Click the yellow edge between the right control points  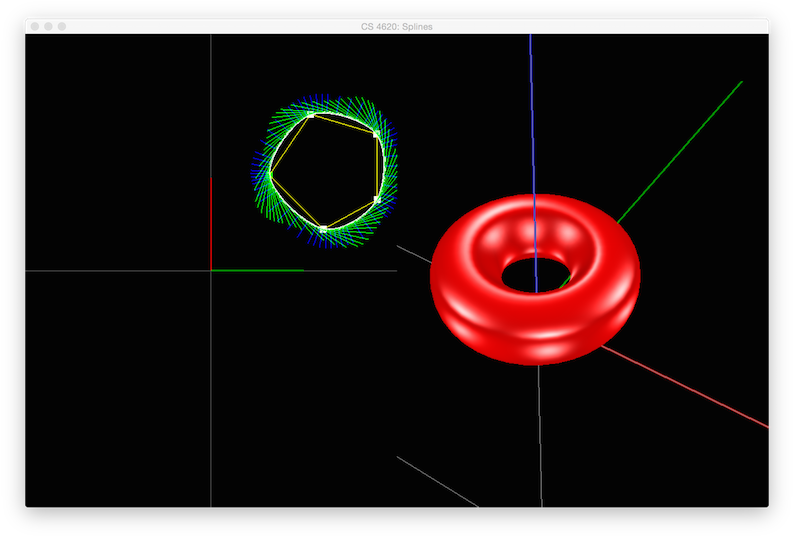tap(377, 167)
